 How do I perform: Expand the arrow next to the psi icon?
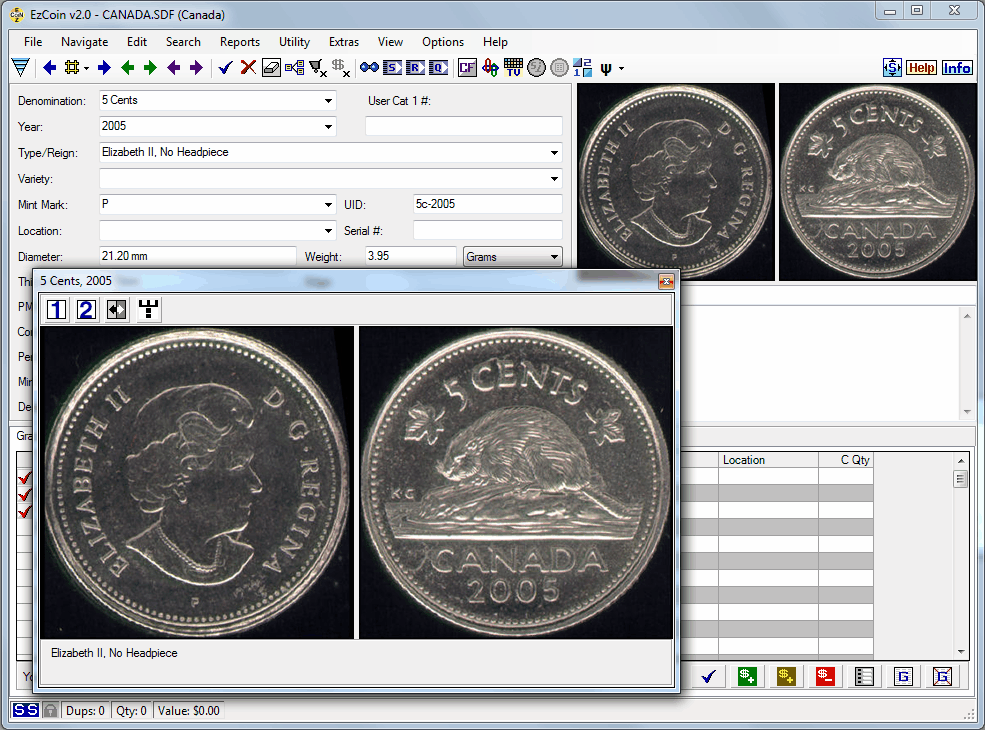[621, 68]
